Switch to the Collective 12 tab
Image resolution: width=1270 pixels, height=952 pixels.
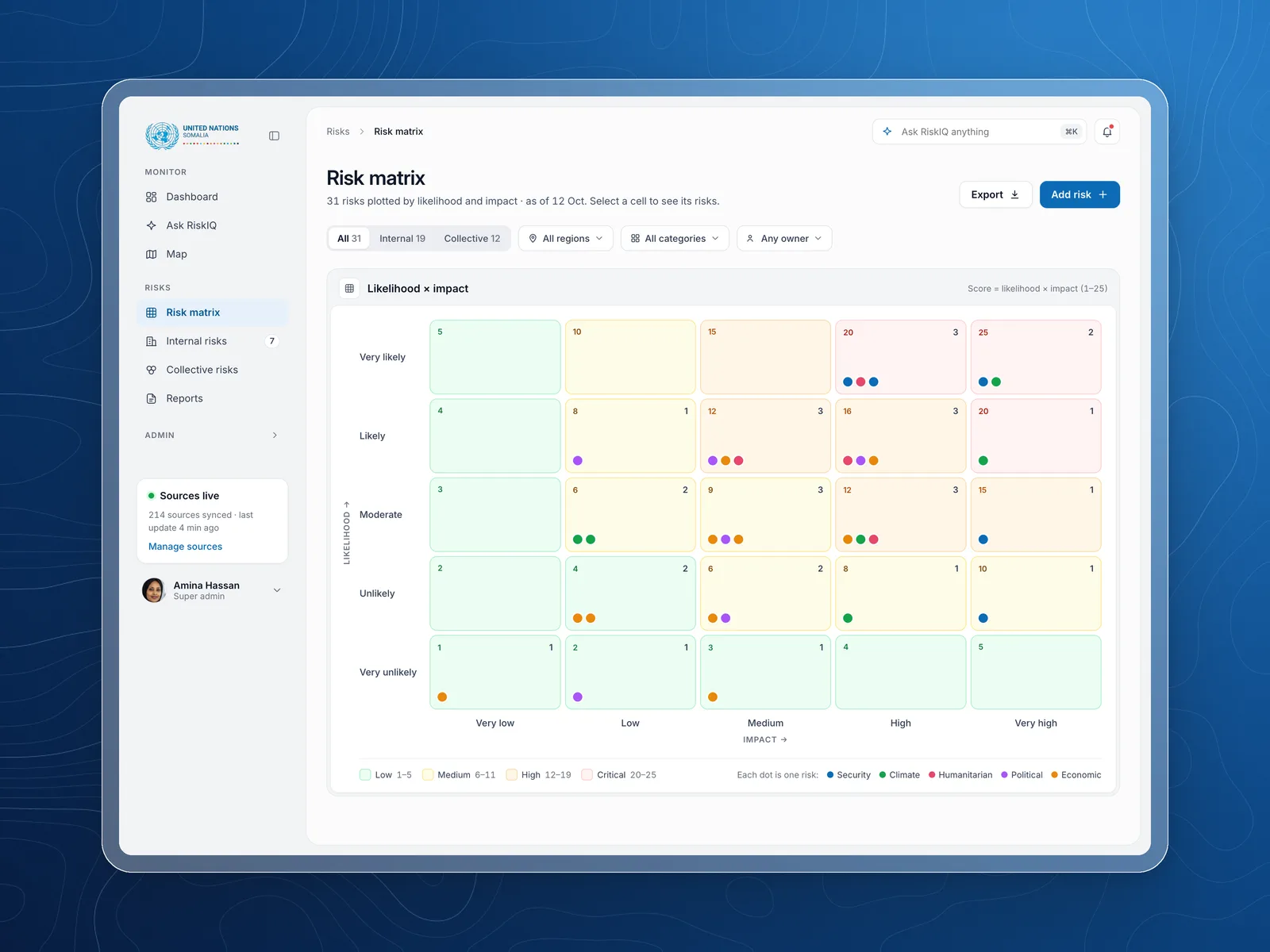[x=472, y=238]
